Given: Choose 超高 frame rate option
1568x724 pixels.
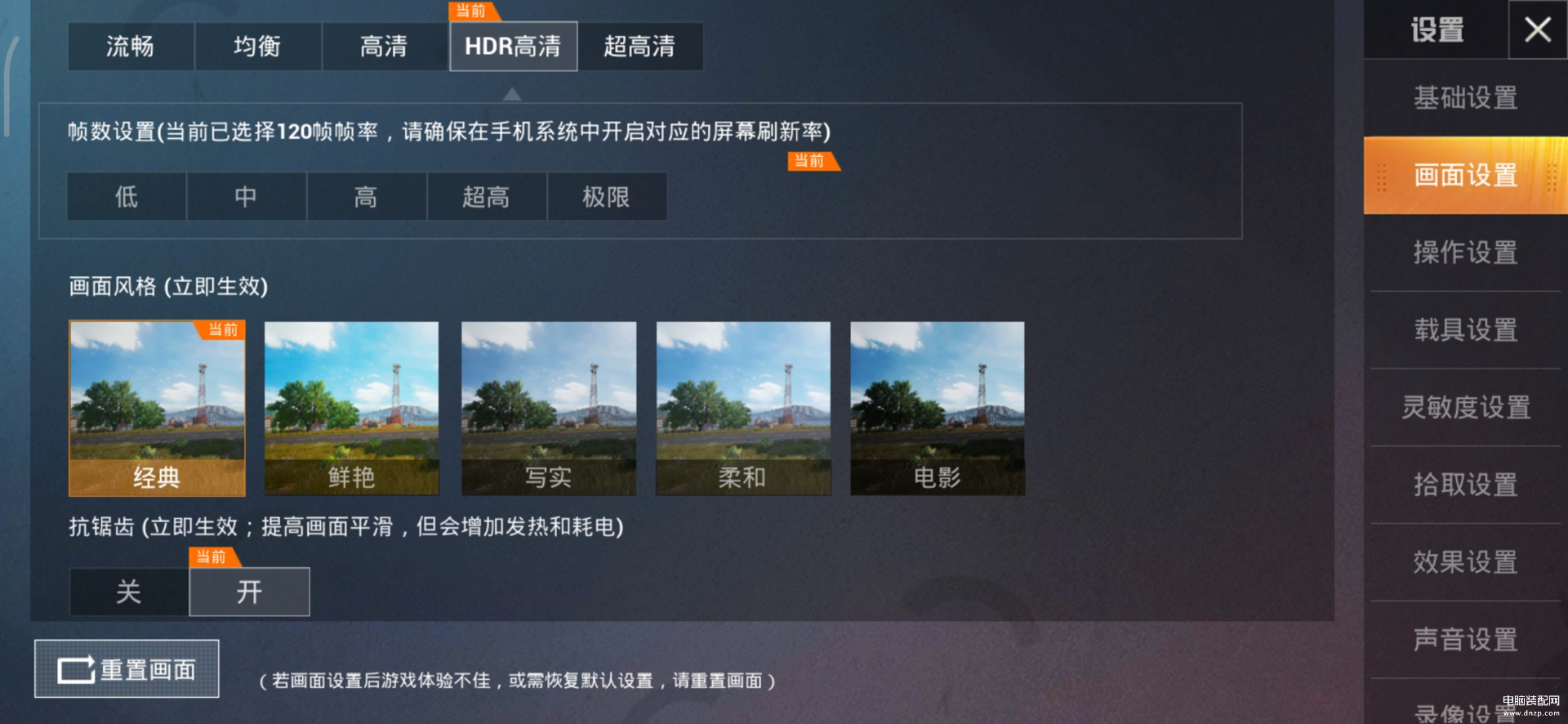Looking at the screenshot, I should click(x=487, y=196).
